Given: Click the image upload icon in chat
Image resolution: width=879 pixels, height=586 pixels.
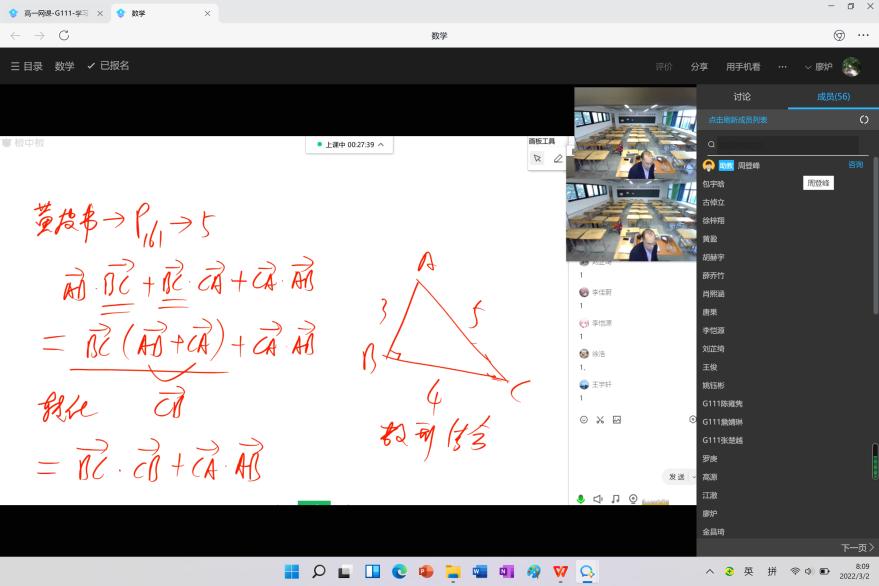Looking at the screenshot, I should (x=617, y=419).
